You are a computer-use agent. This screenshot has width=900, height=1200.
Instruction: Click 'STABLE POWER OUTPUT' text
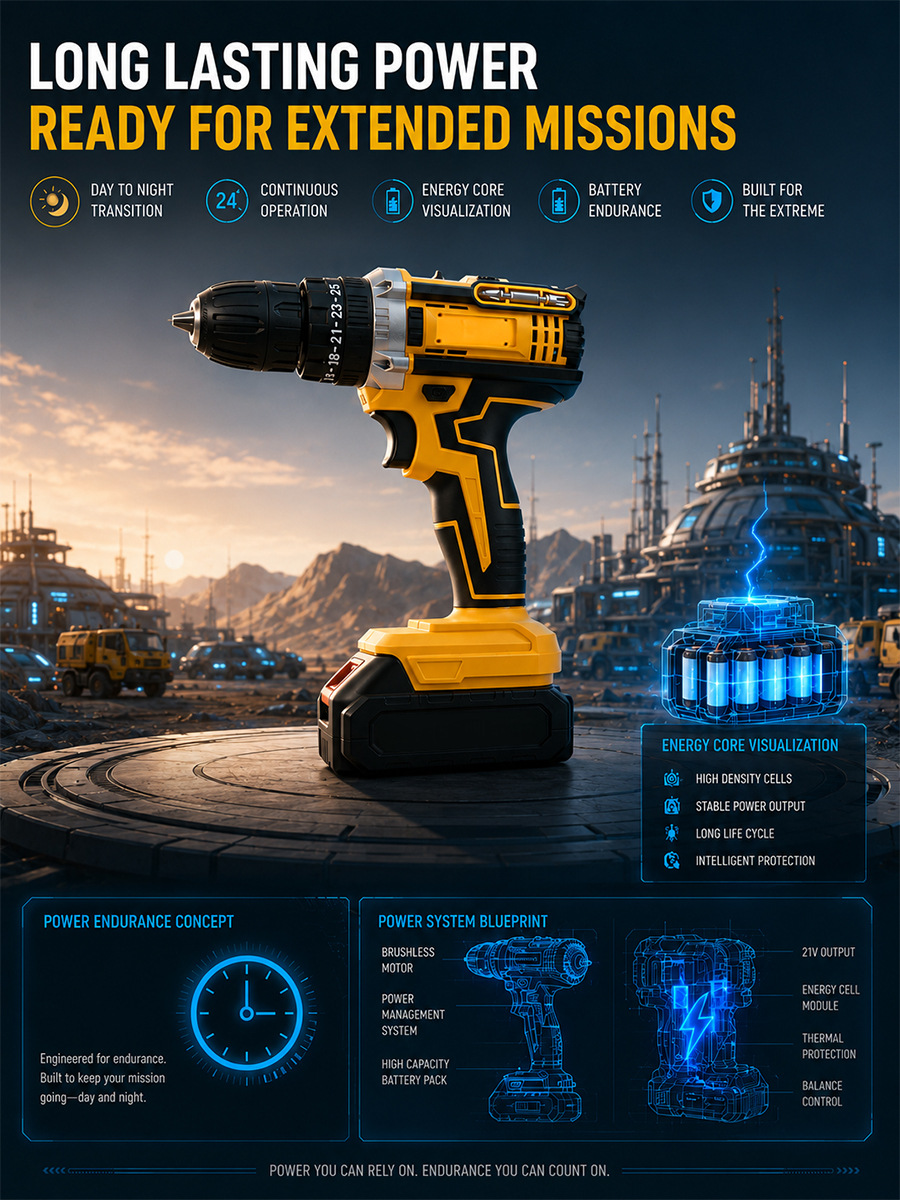pyautogui.click(x=750, y=806)
